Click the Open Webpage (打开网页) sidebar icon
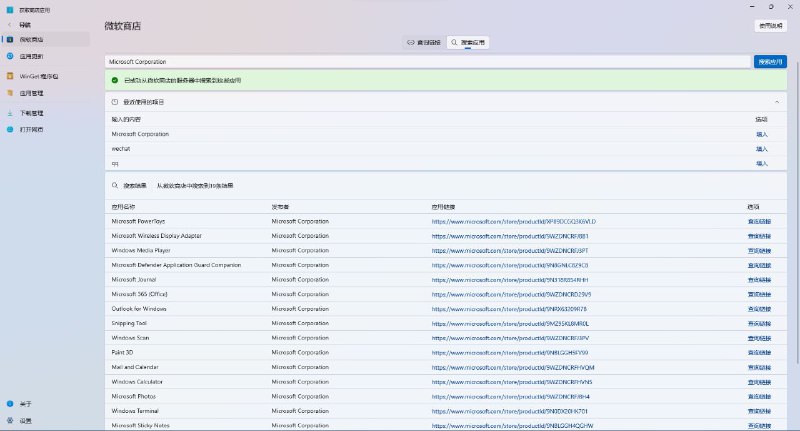This screenshot has width=800, height=431. click(10, 130)
